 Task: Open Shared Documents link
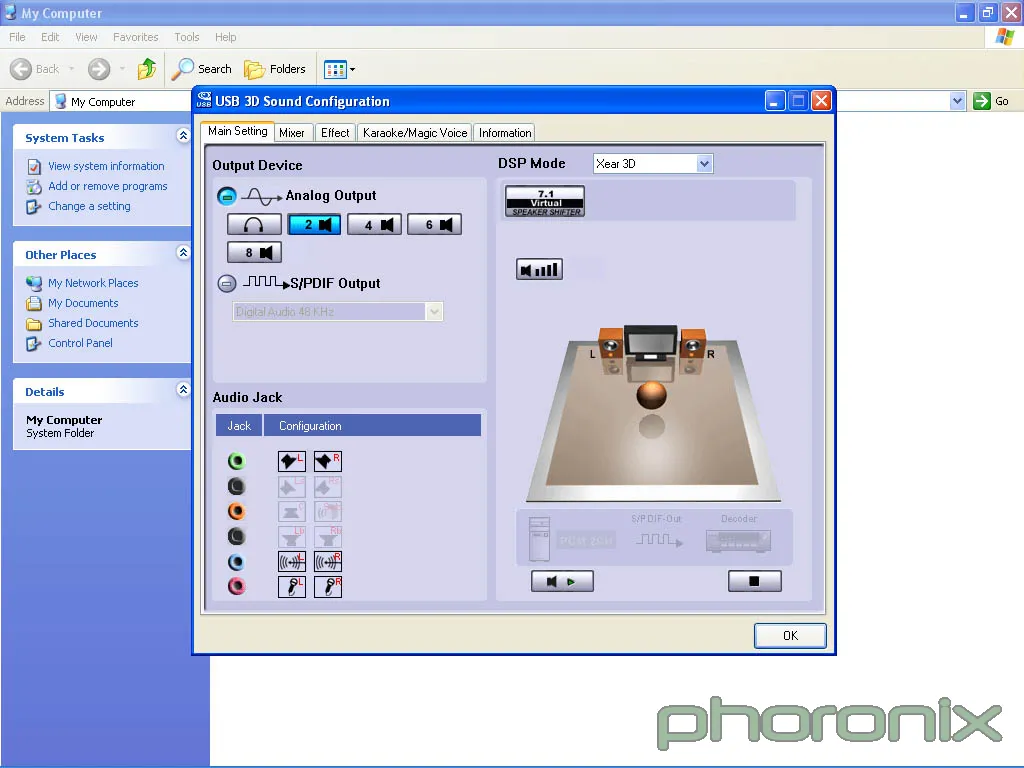93,323
